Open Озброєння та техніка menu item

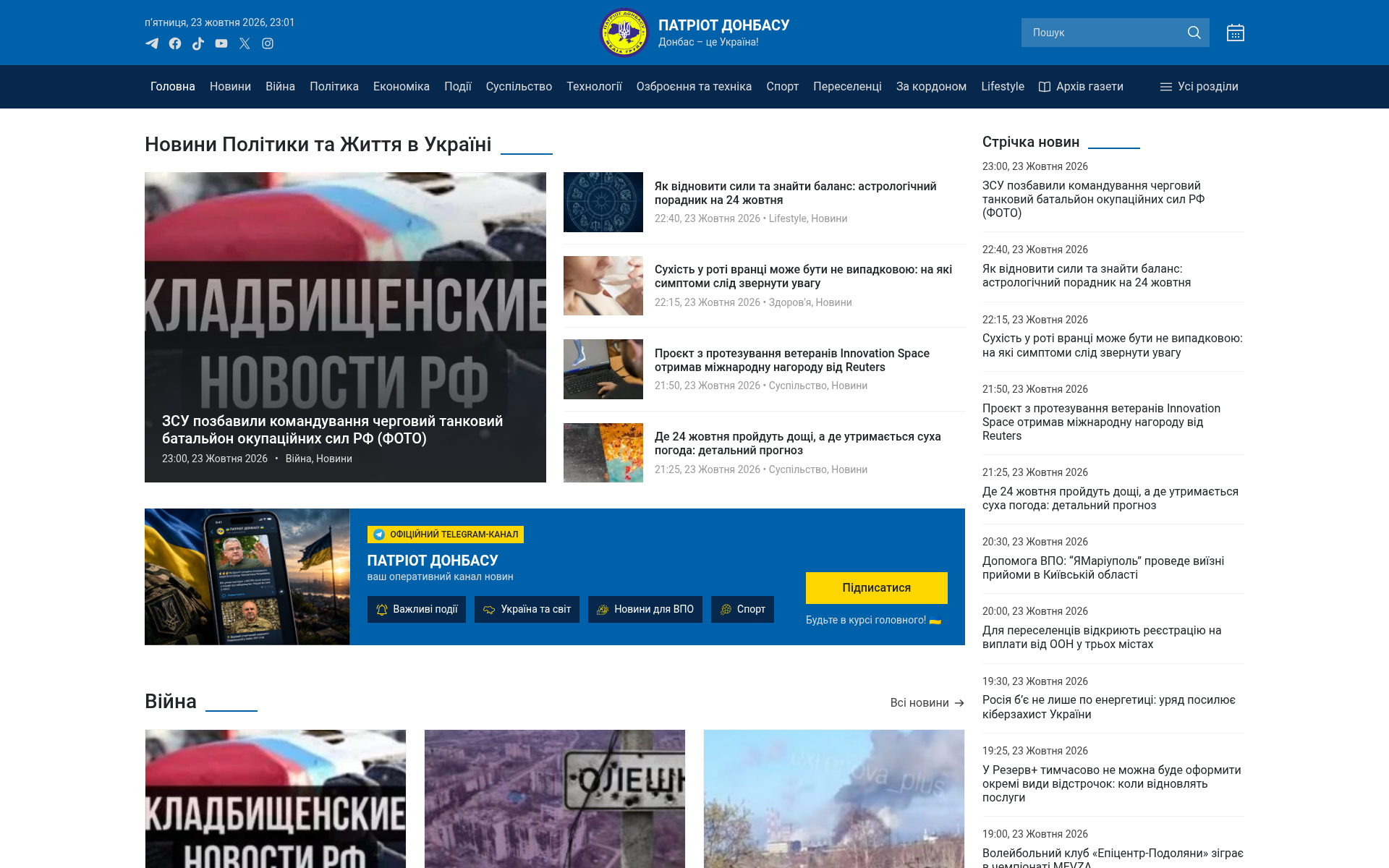coord(694,86)
